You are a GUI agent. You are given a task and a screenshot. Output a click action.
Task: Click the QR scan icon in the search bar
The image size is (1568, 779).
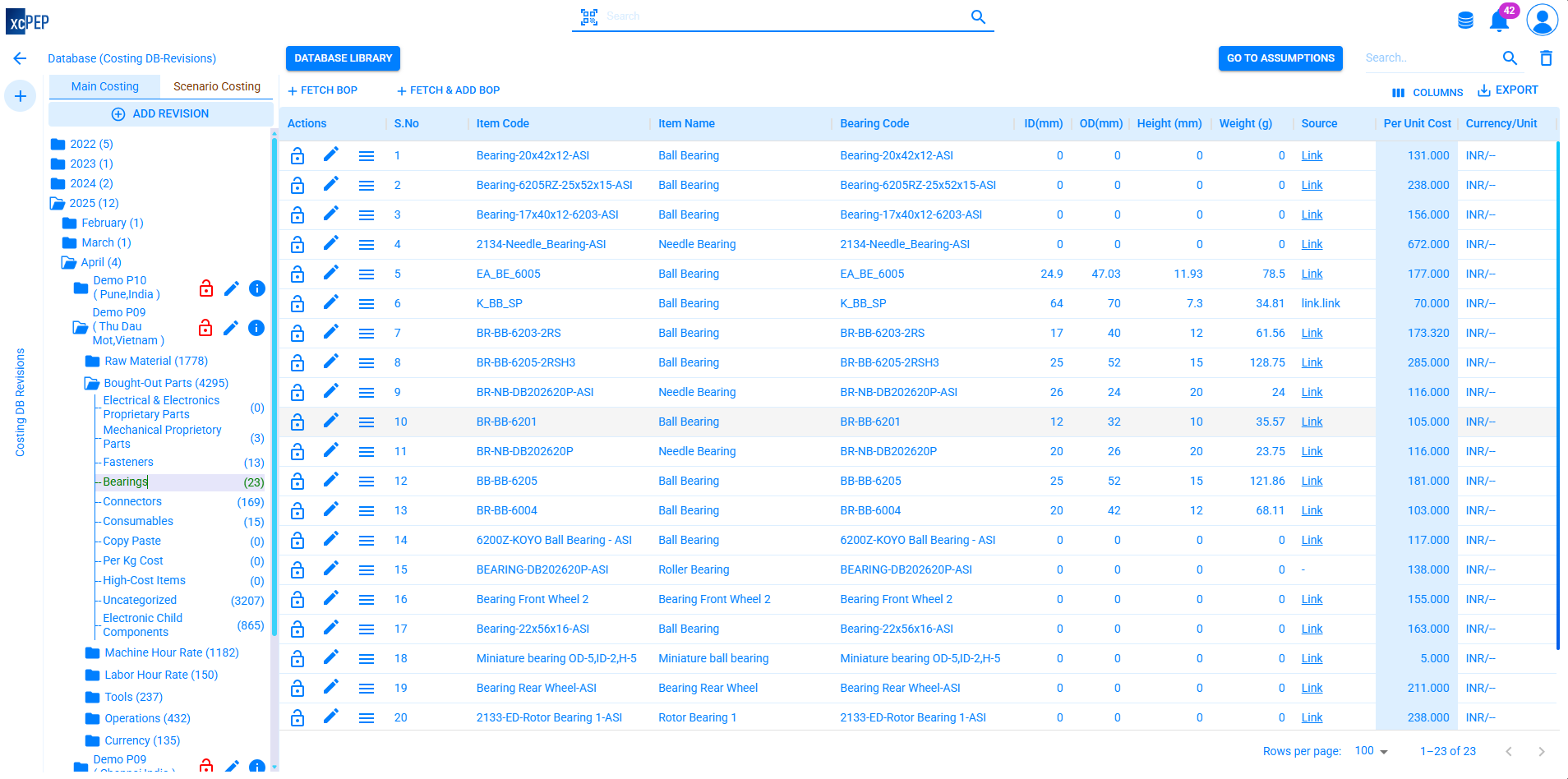pyautogui.click(x=589, y=16)
